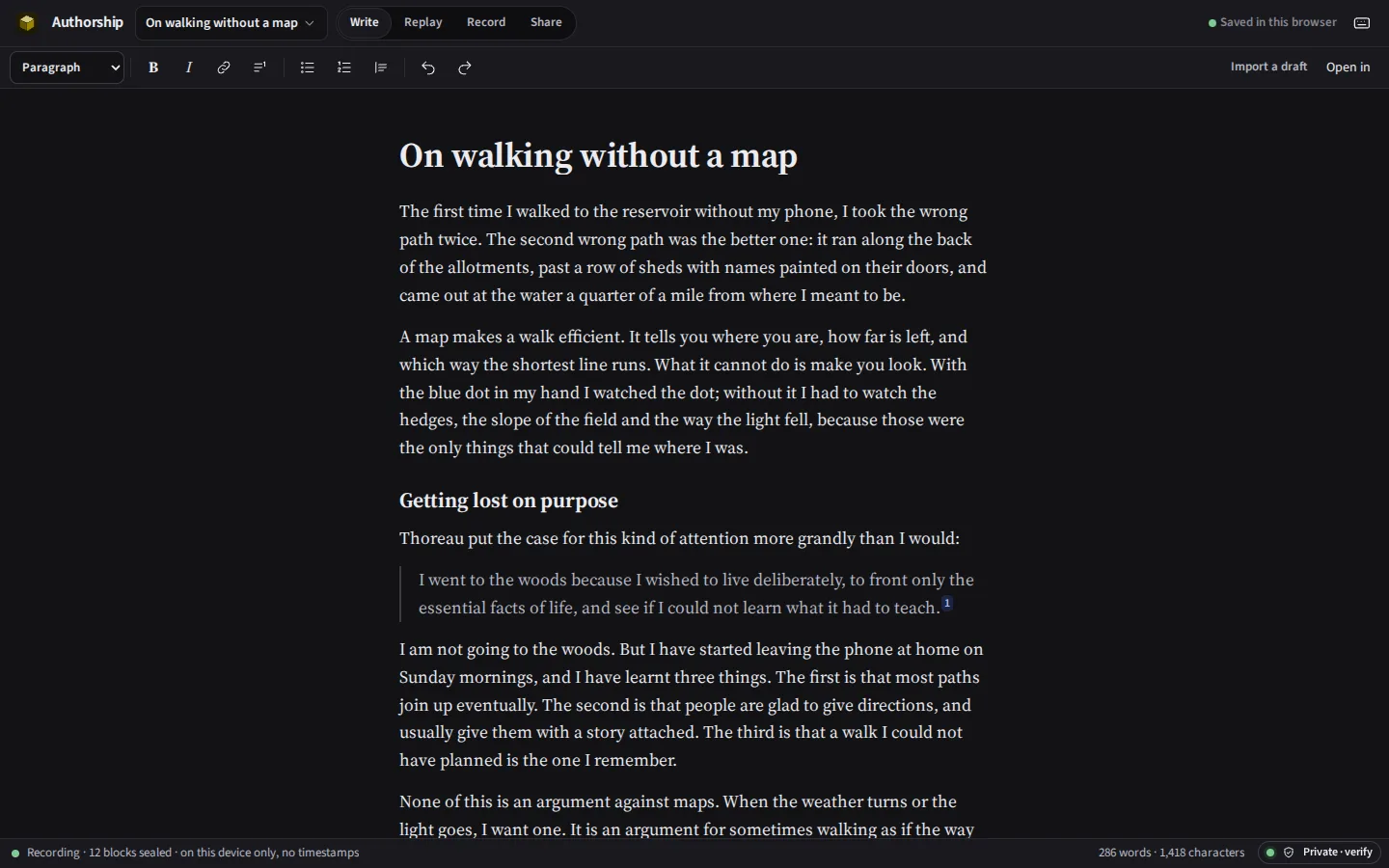This screenshot has height=868, width=1389.
Task: Click the heading 'Getting lost on purpose'
Action: [508, 501]
